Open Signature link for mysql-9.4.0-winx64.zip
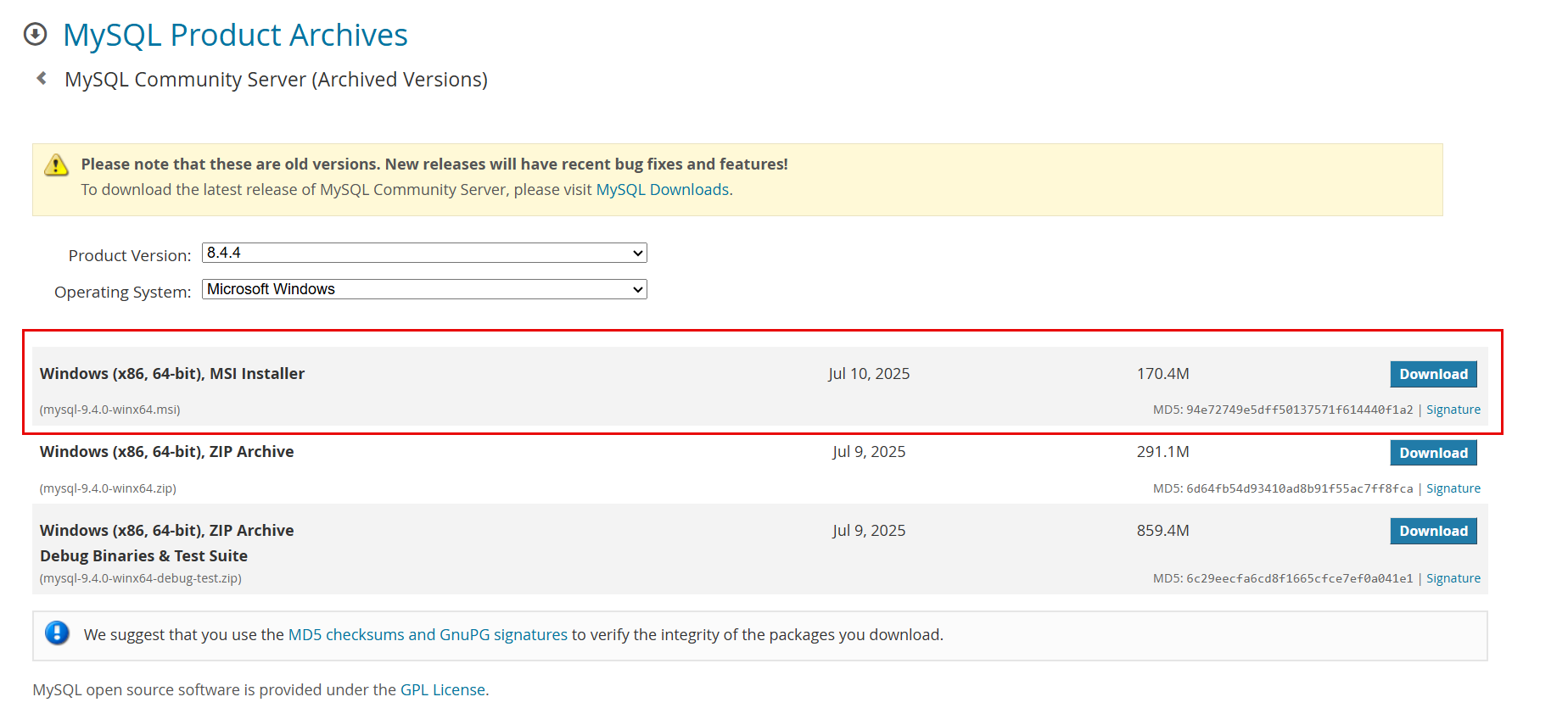 pyautogui.click(x=1453, y=488)
